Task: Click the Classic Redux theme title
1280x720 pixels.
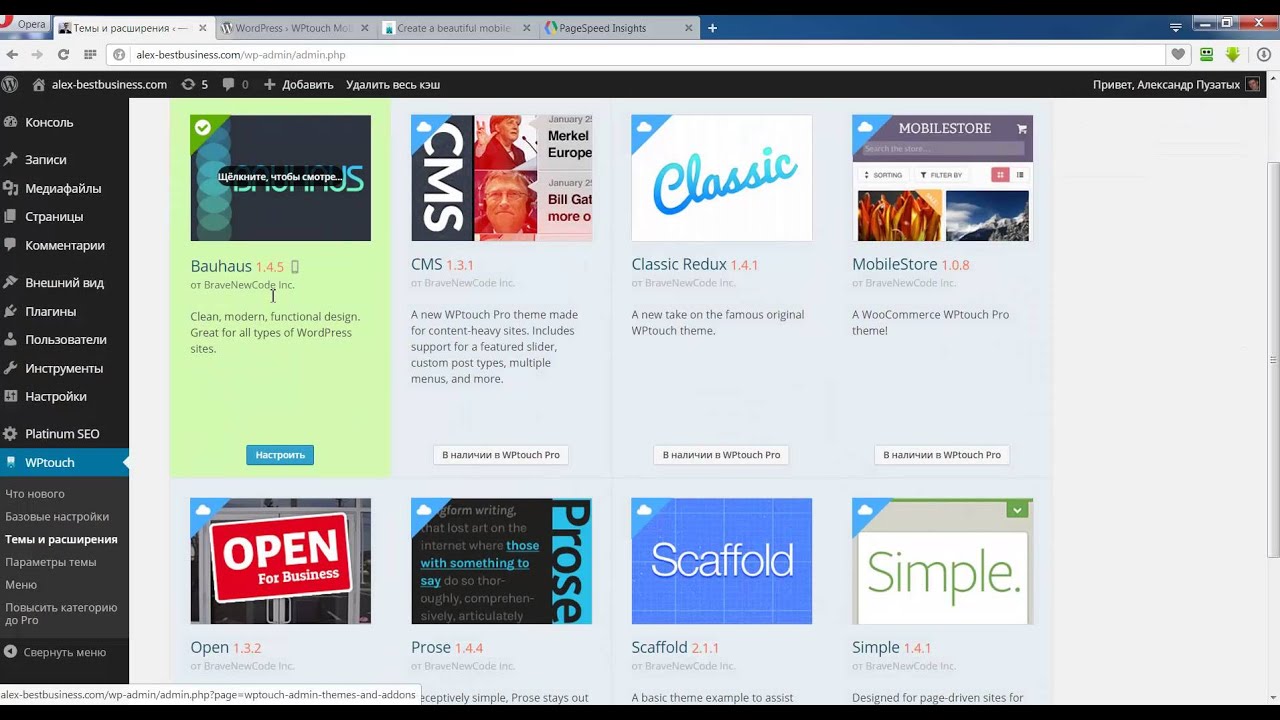Action: (x=679, y=264)
